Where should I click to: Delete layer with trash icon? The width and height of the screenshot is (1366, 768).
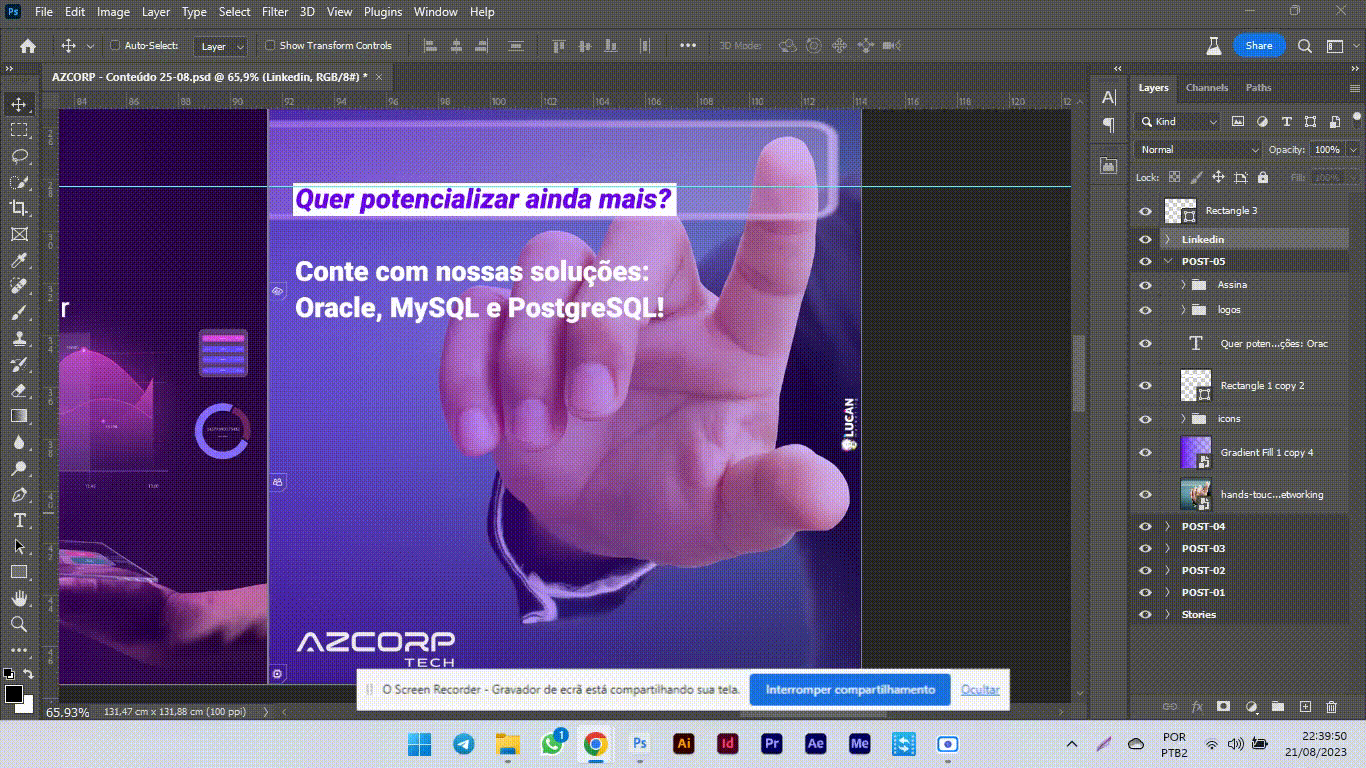(x=1331, y=706)
